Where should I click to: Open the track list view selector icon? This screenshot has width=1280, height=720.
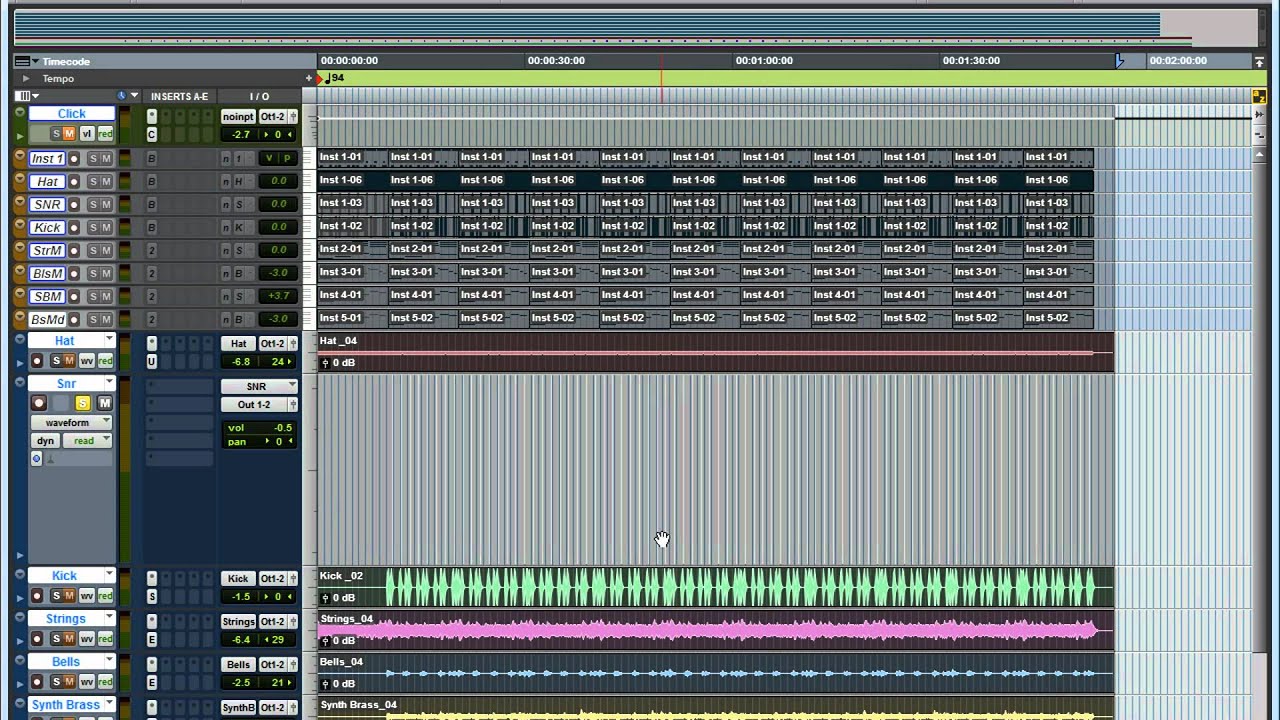(x=22, y=96)
